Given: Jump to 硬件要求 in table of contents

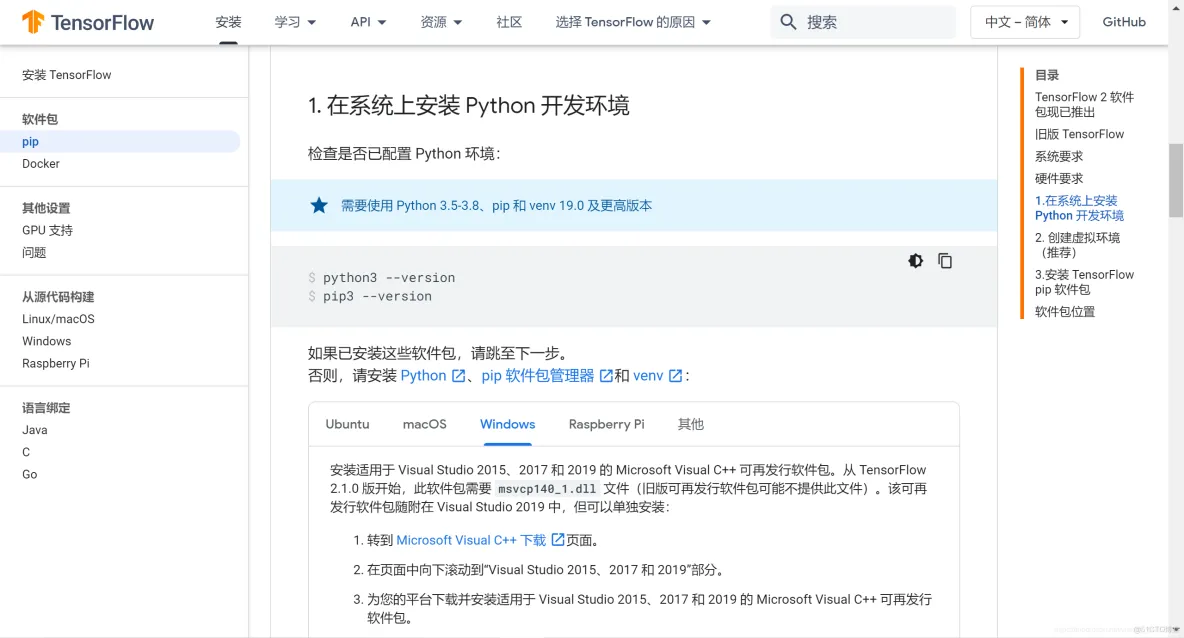Looking at the screenshot, I should [x=1059, y=178].
